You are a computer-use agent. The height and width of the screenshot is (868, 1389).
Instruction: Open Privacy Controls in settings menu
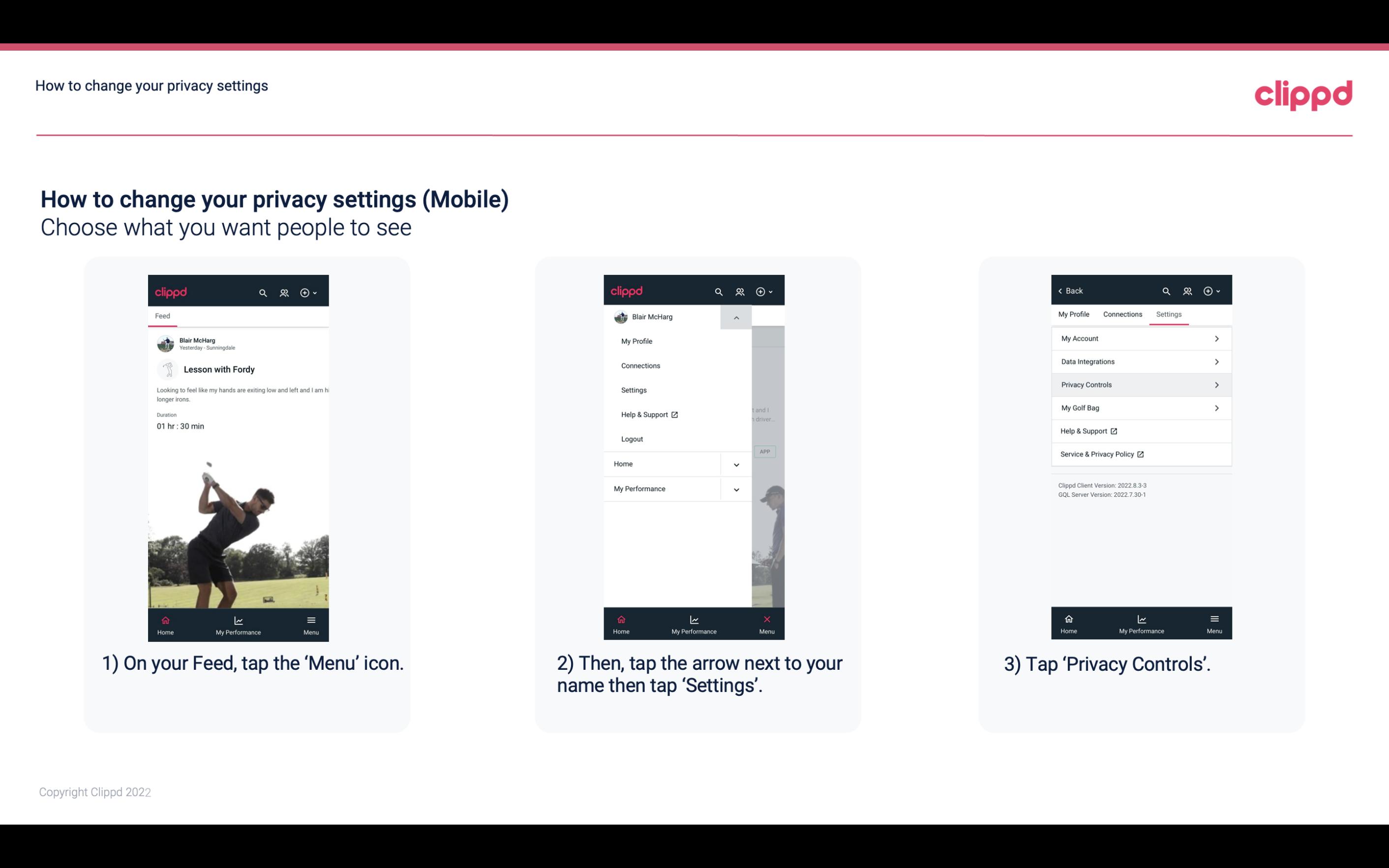tap(1140, 384)
